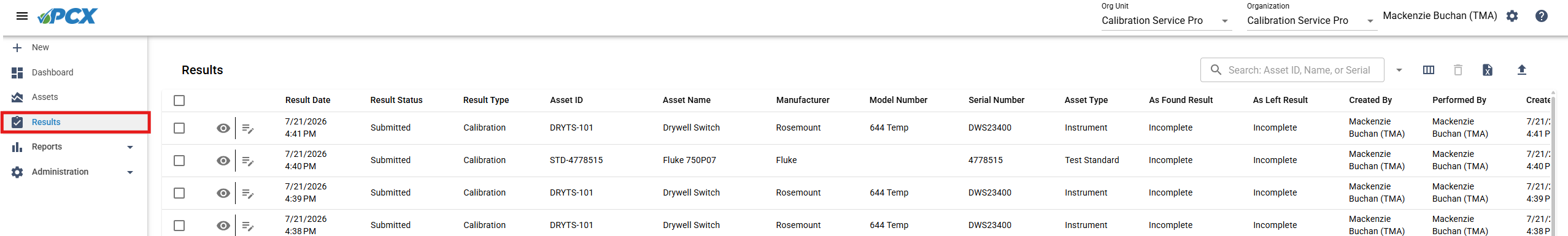Click the delete trash icon in Results toolbar
The image size is (1568, 236).
(1458, 70)
